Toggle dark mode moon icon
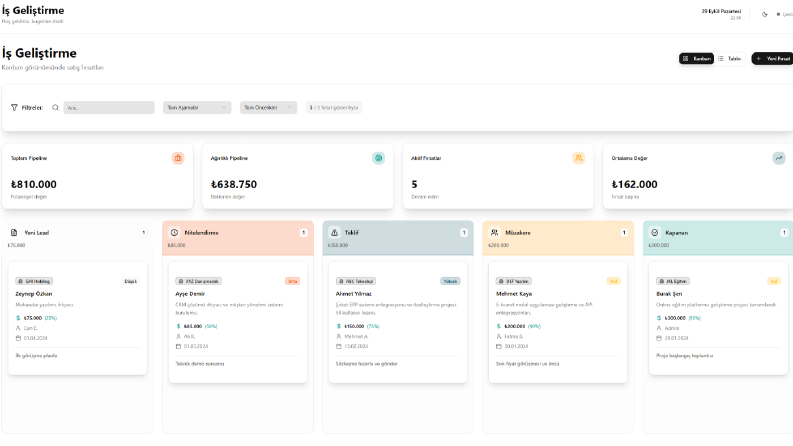Image resolution: width=793 pixels, height=446 pixels. pos(764,14)
